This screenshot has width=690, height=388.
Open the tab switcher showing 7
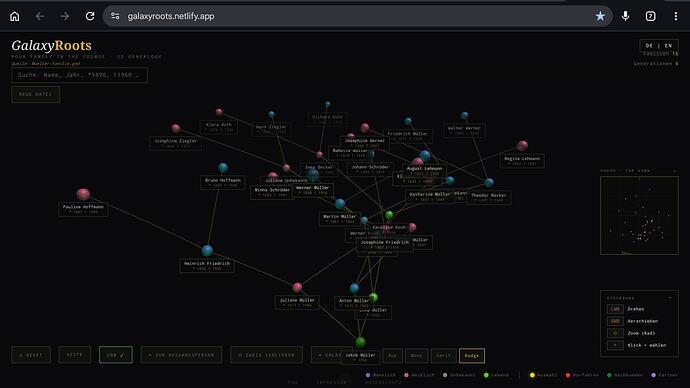(x=650, y=16)
